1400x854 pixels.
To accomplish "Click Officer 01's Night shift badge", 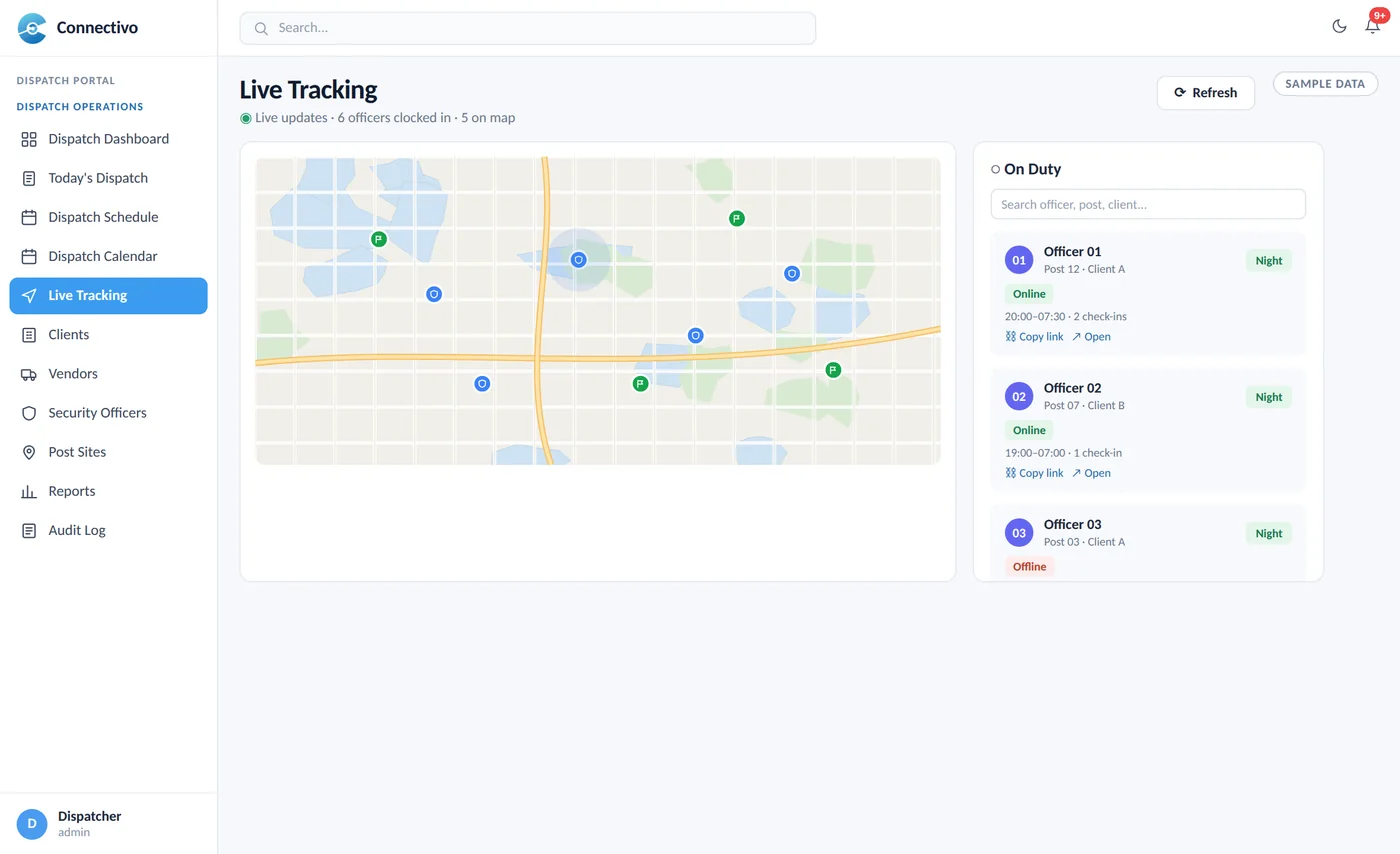I will [1269, 260].
